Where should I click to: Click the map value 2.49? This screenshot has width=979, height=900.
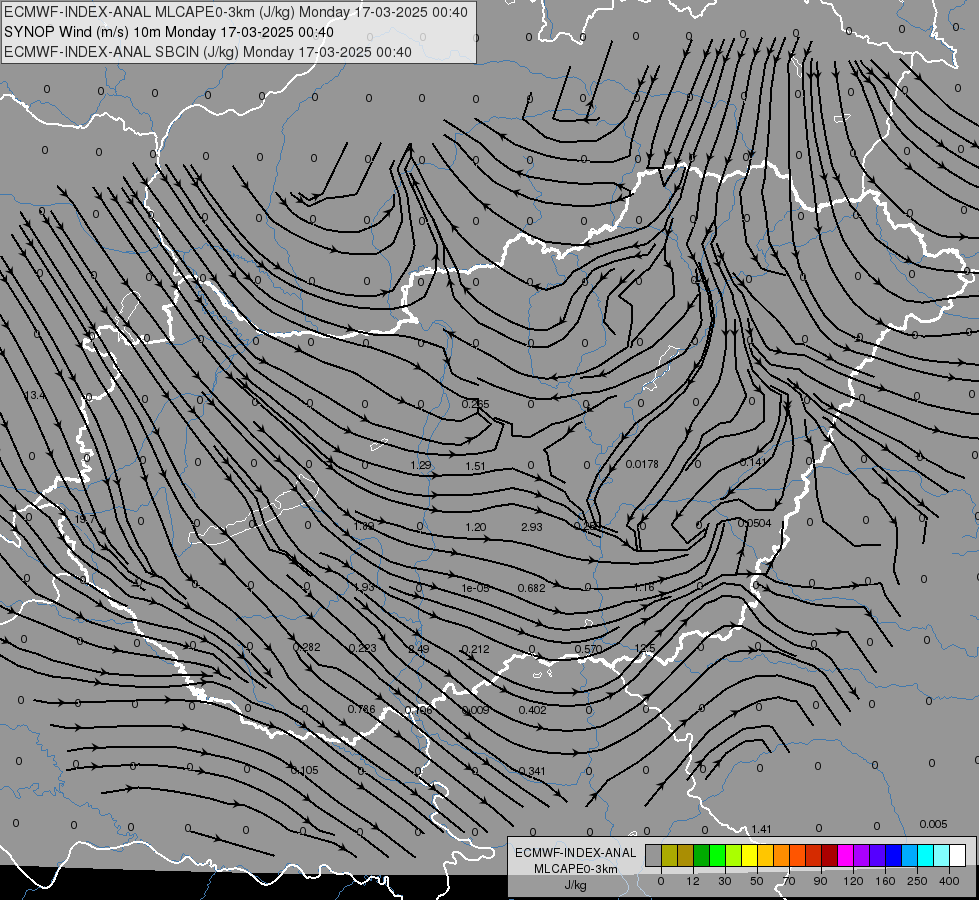coord(418,649)
